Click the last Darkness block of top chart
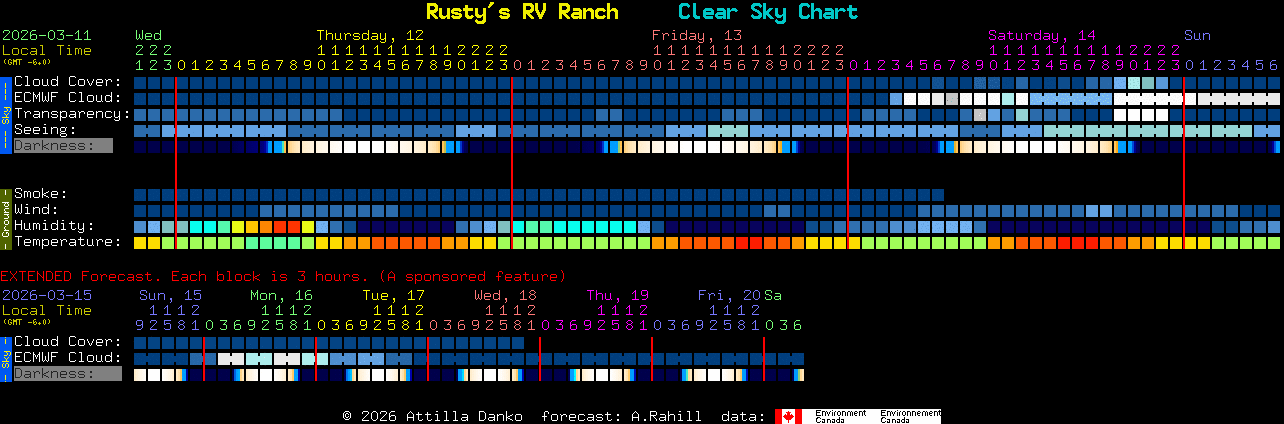Screen dimensions: 1284x424 tap(1275, 147)
